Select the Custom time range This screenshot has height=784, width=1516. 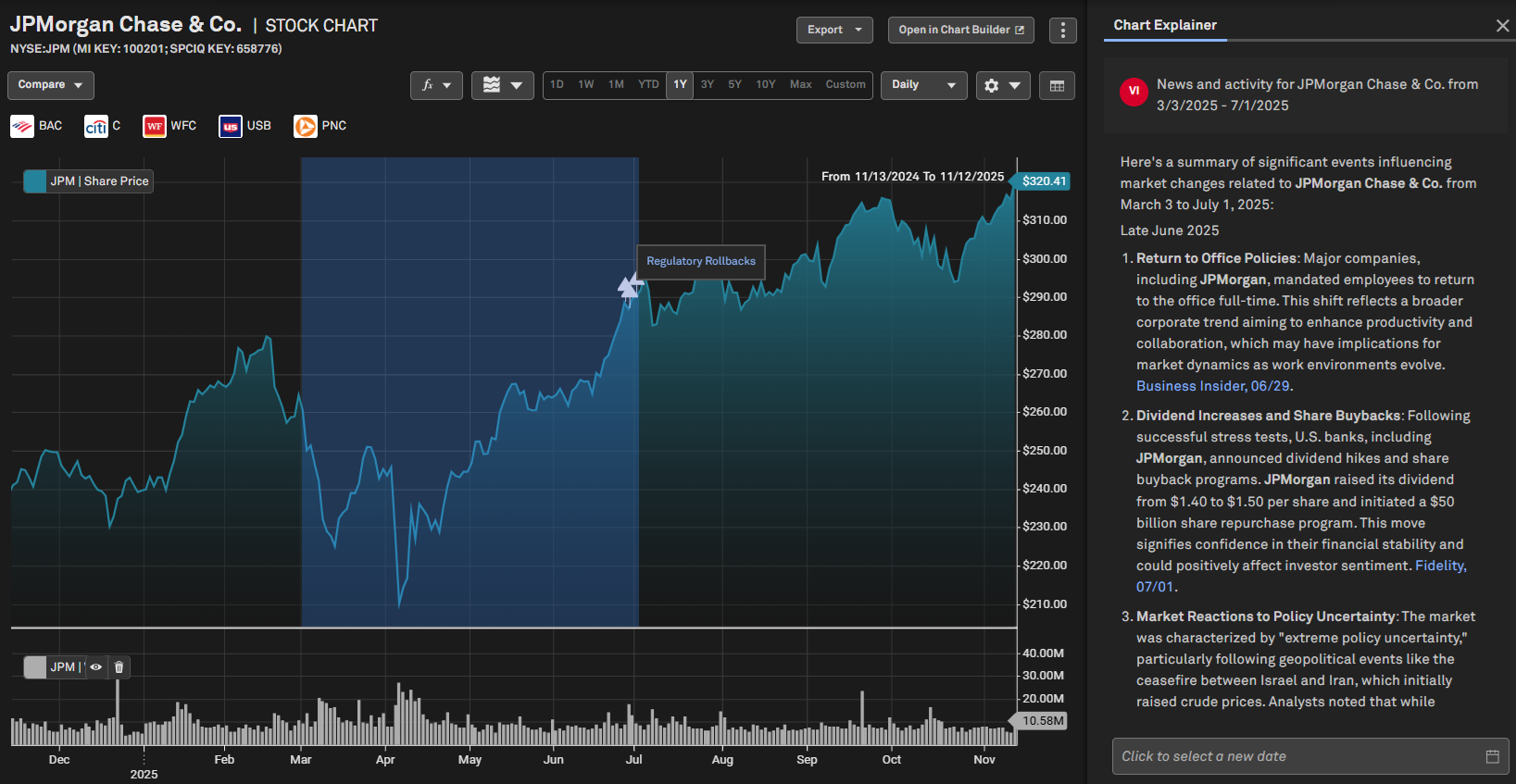tap(846, 85)
